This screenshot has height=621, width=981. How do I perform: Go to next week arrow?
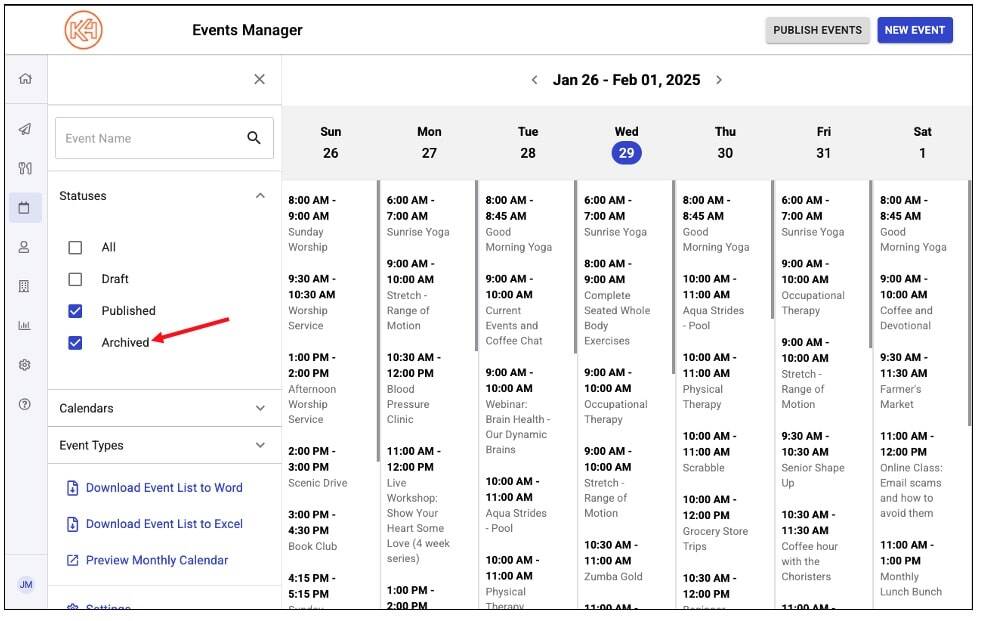point(719,80)
